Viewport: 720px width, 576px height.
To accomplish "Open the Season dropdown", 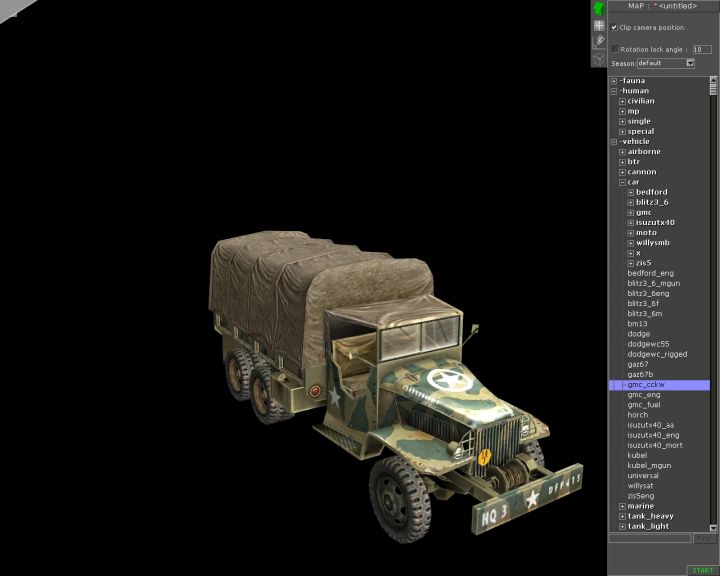I will coord(690,63).
